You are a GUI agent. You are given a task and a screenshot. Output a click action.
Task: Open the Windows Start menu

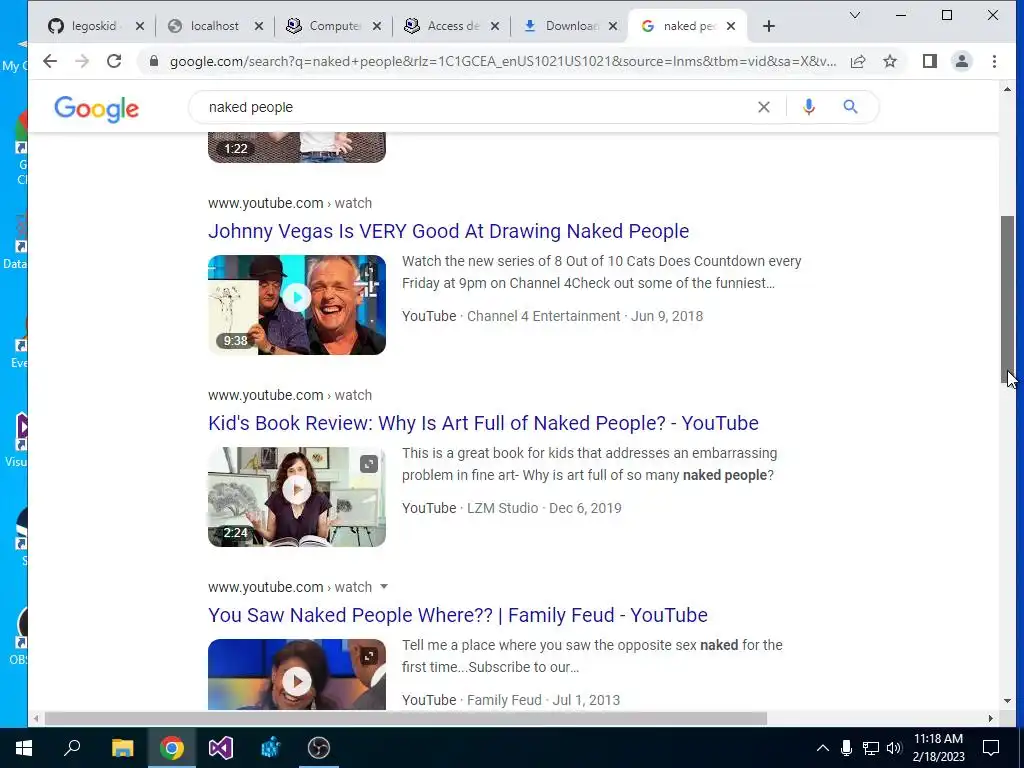[x=24, y=748]
